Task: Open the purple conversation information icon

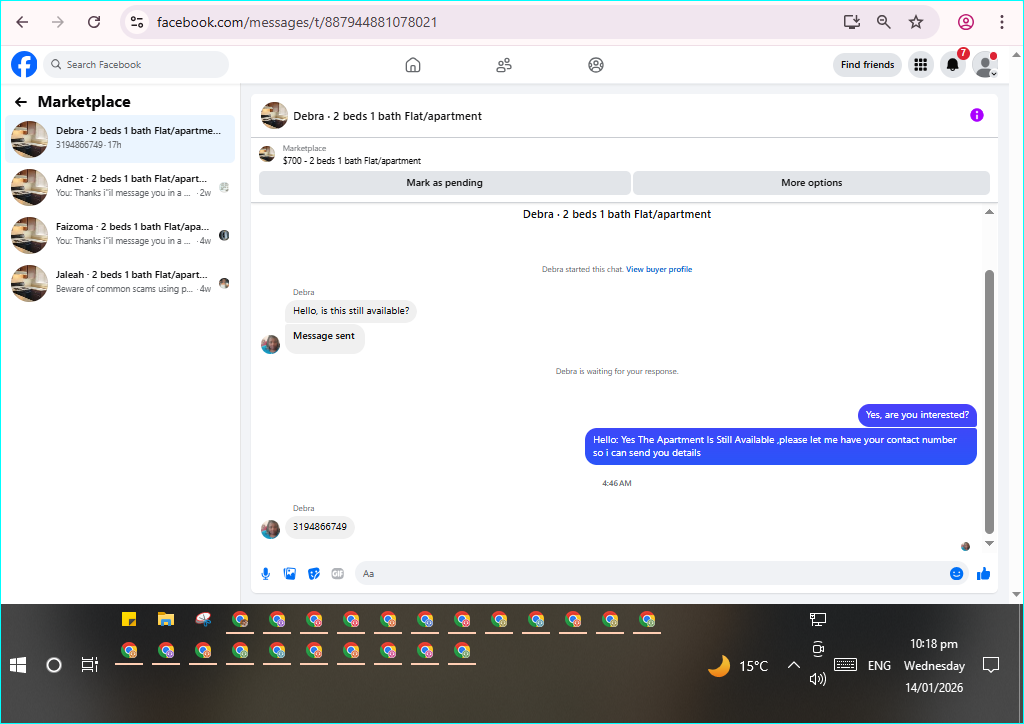Action: point(976,115)
